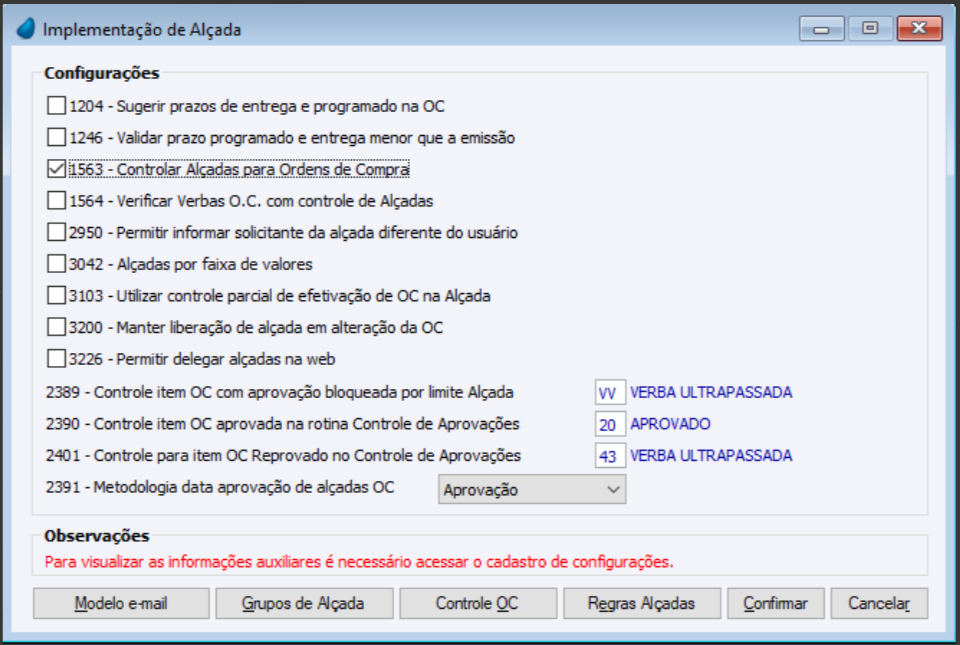Enable 3200 Manter liberação de alçada
The width and height of the screenshot is (960, 645).
click(57, 328)
